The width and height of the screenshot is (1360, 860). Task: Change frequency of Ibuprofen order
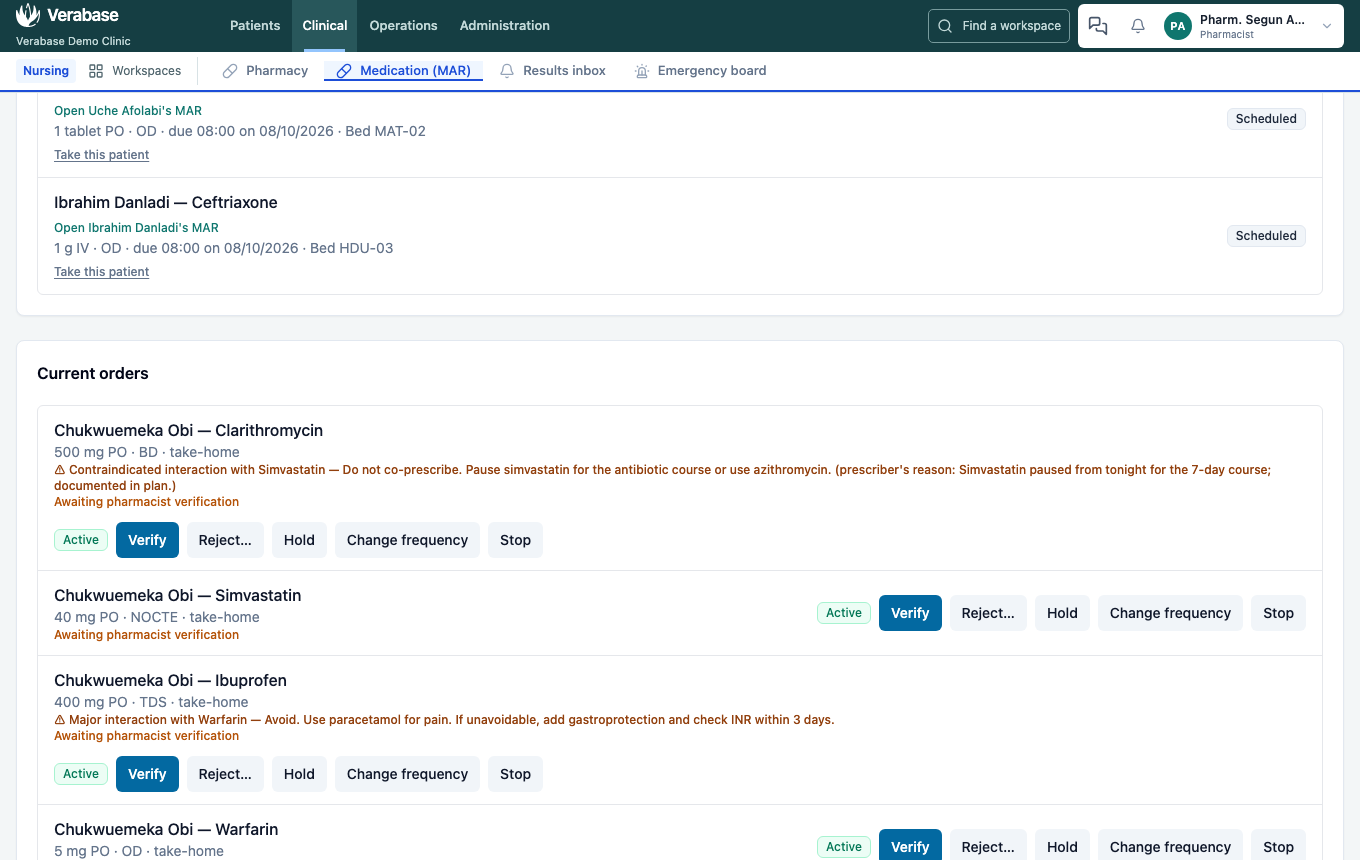pos(407,774)
